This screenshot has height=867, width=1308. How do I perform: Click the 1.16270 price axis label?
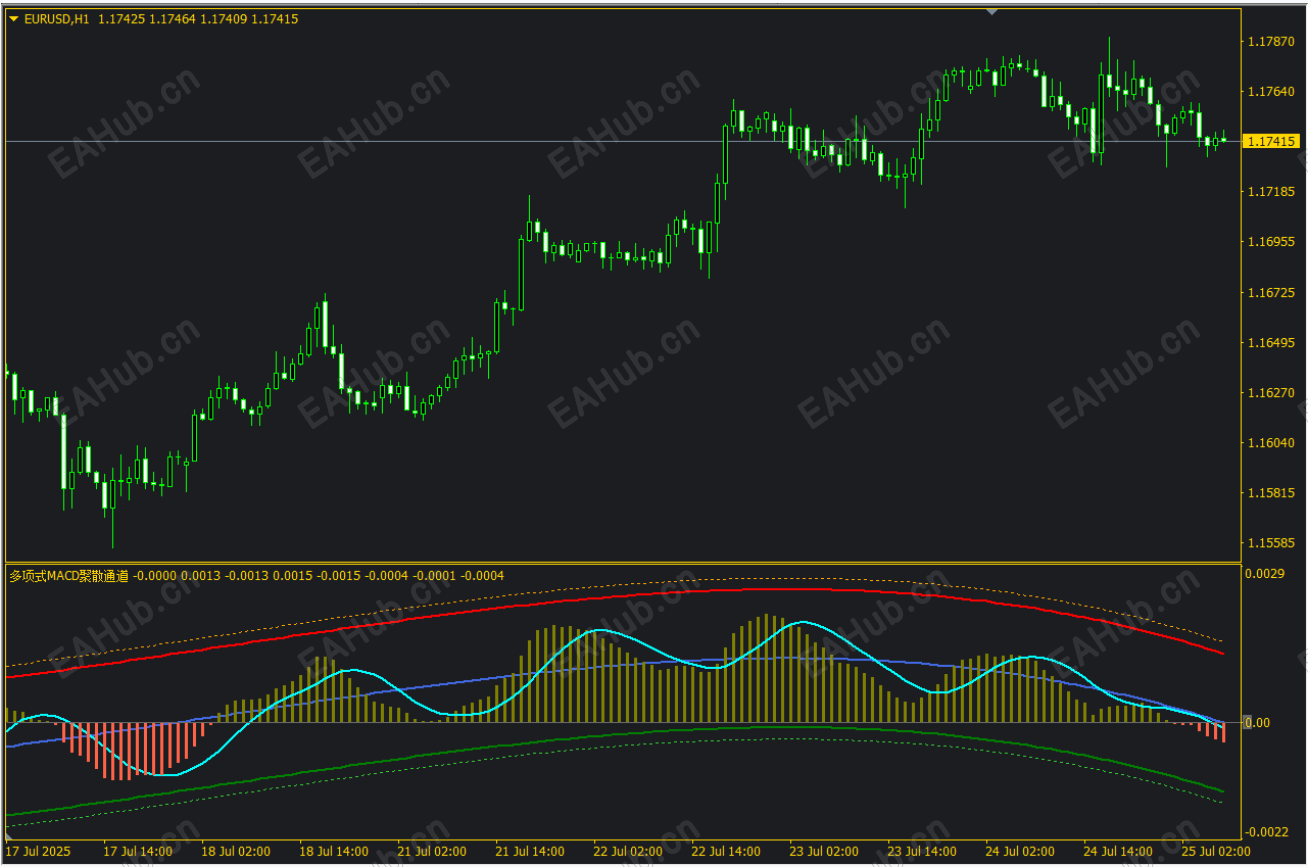(x=1270, y=392)
